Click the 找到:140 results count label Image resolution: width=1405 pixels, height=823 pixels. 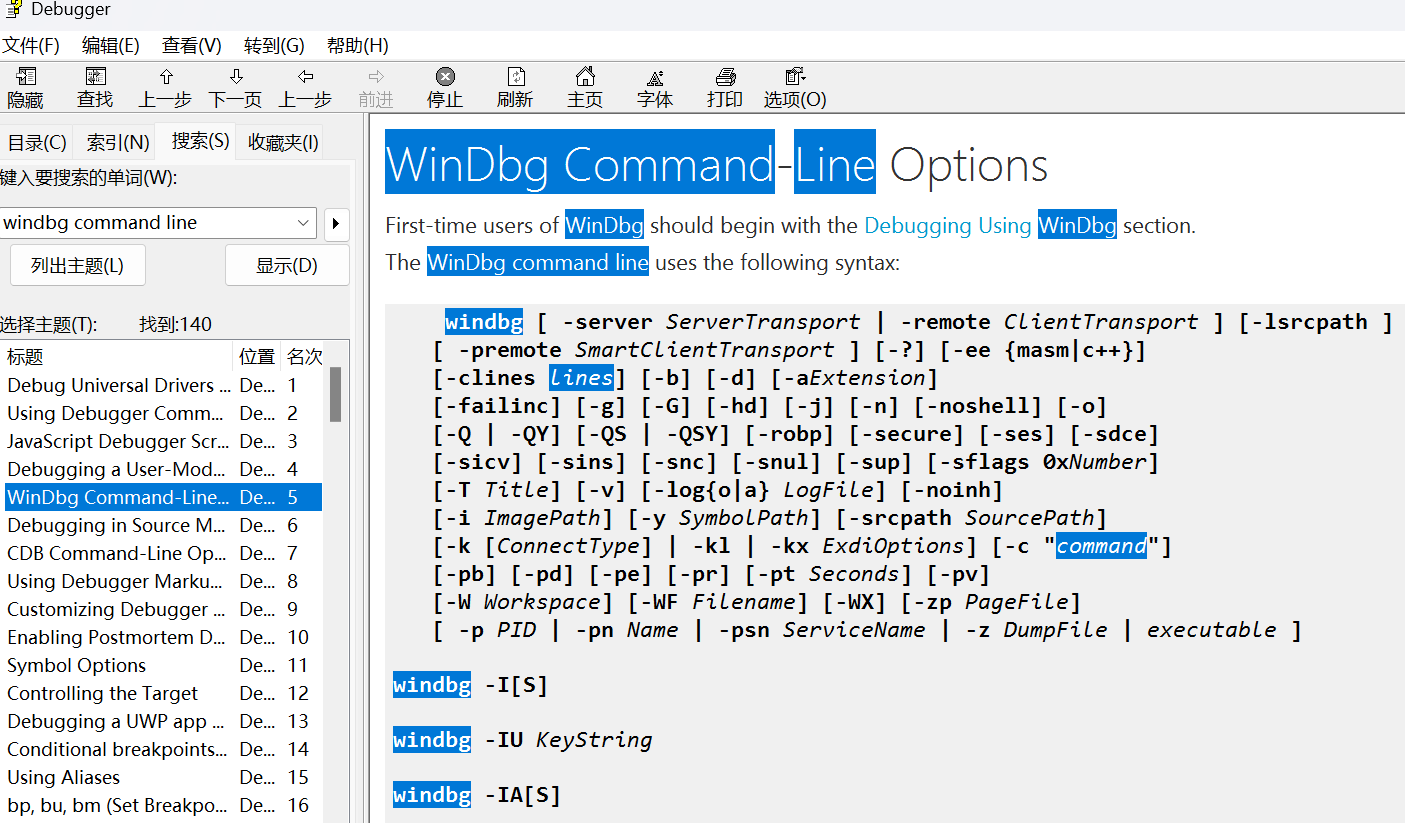tap(176, 324)
